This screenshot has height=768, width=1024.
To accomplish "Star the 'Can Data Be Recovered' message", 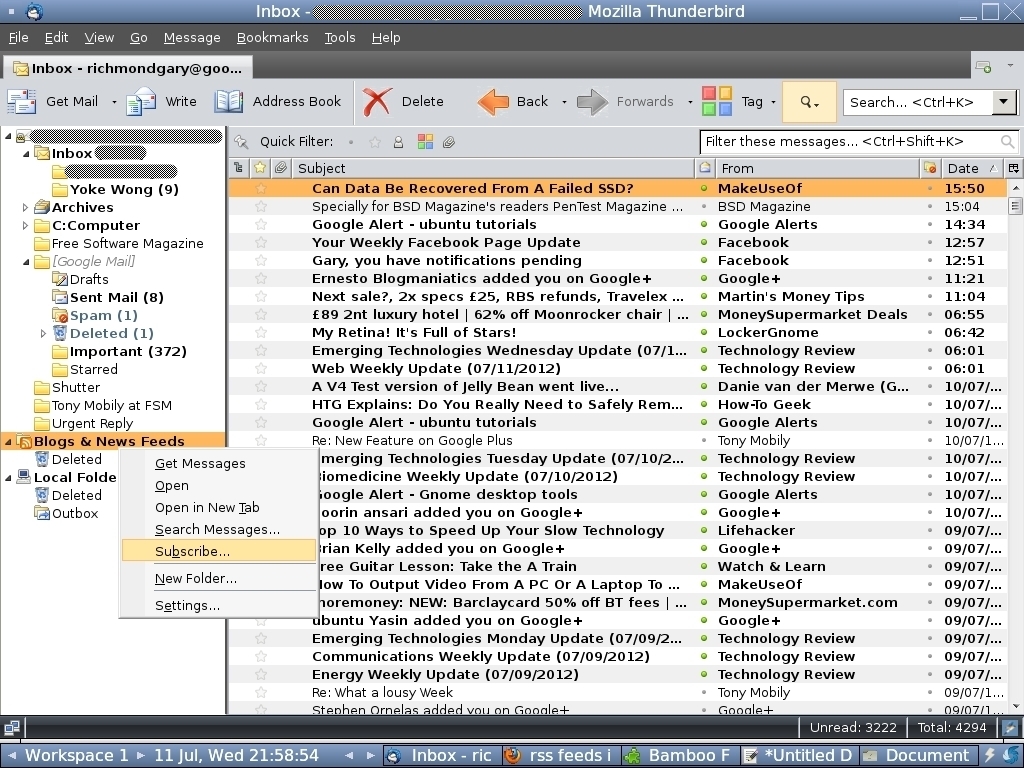I will [x=261, y=189].
